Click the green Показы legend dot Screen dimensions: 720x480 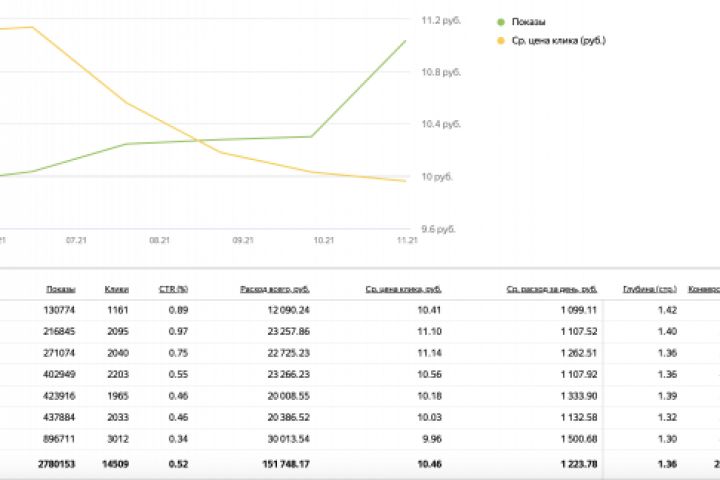coord(501,21)
